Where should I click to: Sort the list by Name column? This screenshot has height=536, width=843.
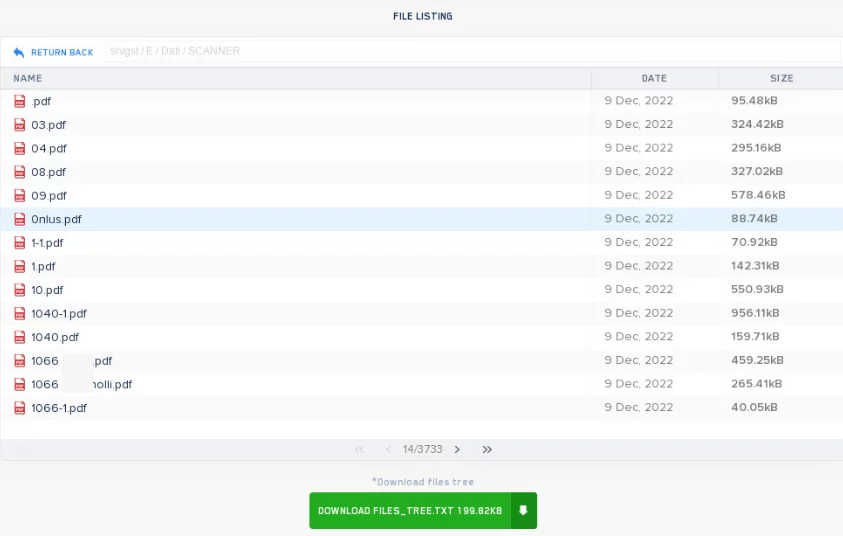pyautogui.click(x=28, y=78)
